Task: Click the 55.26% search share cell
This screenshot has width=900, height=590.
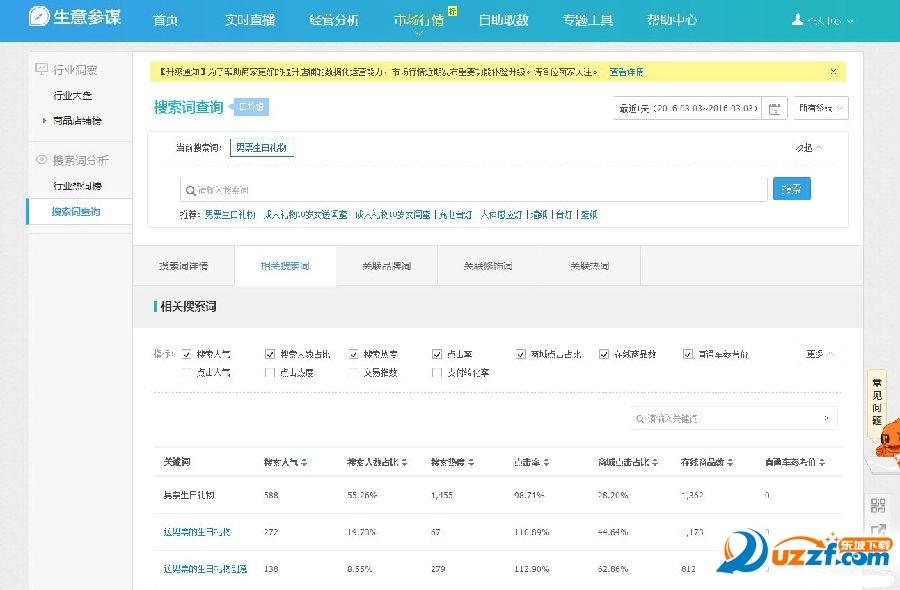Action: pos(362,495)
